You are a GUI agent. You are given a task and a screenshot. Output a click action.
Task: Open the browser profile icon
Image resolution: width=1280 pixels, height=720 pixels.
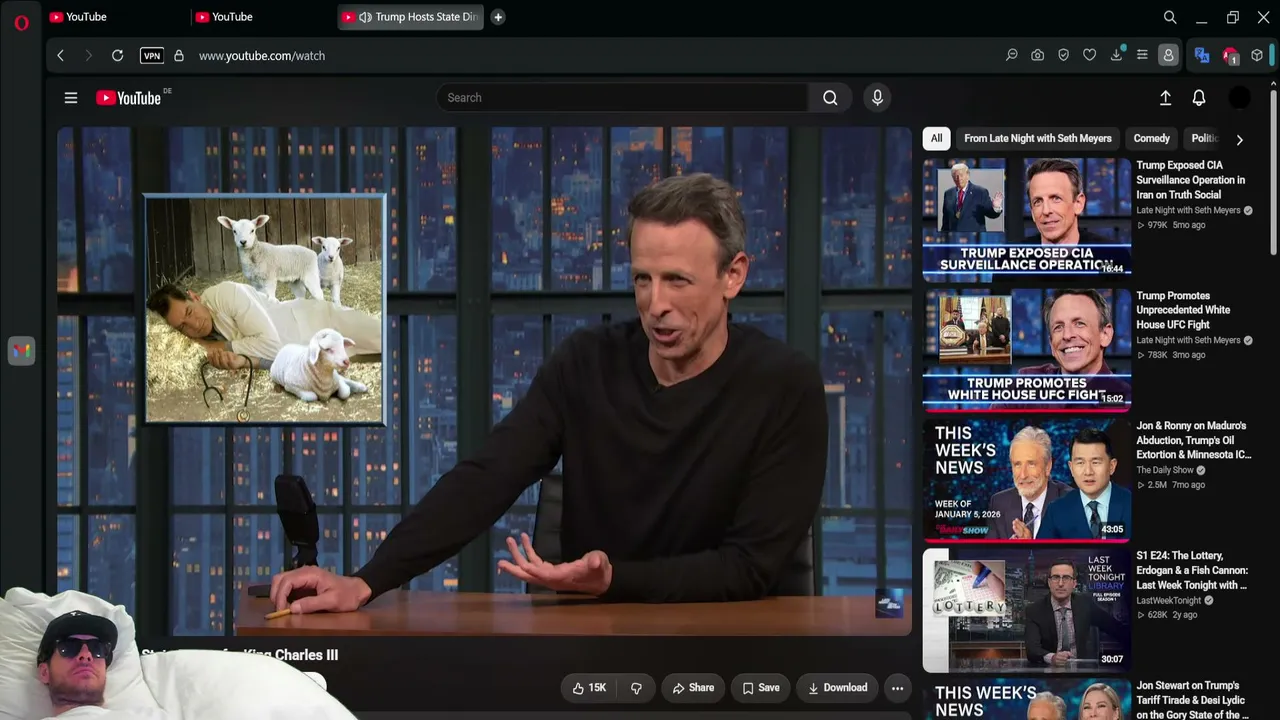coord(1168,56)
